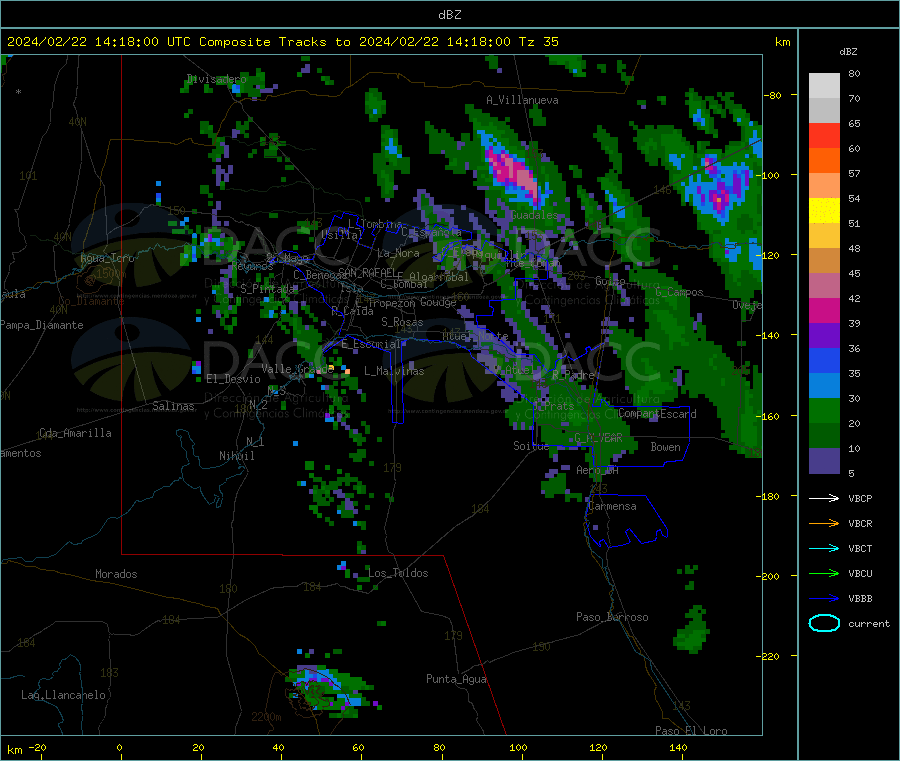Select the orange 57 dBZ color swatch
The height and width of the screenshot is (761, 900).
pyautogui.click(x=824, y=161)
